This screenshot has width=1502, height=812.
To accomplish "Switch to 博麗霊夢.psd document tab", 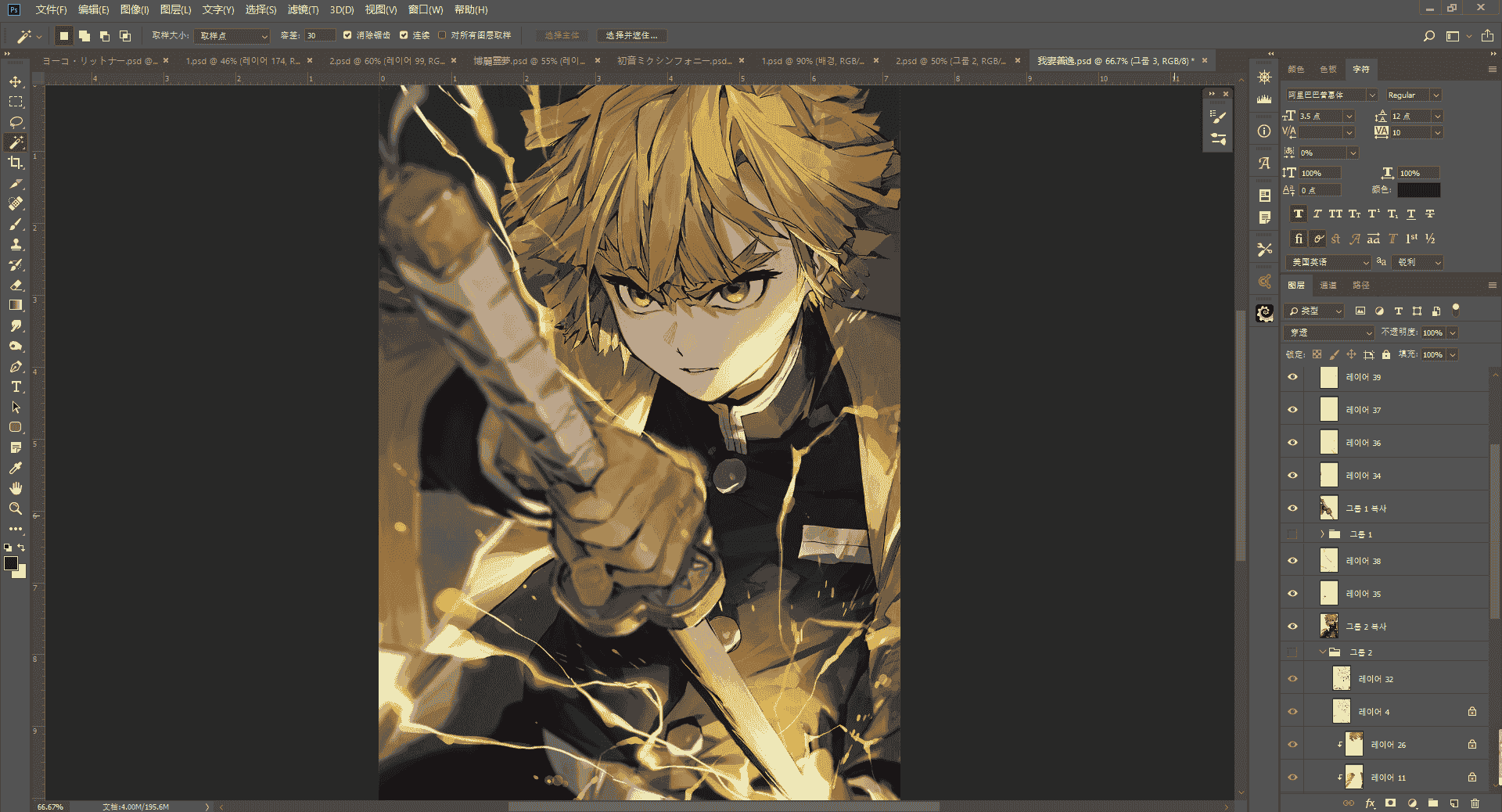I will pyautogui.click(x=529, y=60).
